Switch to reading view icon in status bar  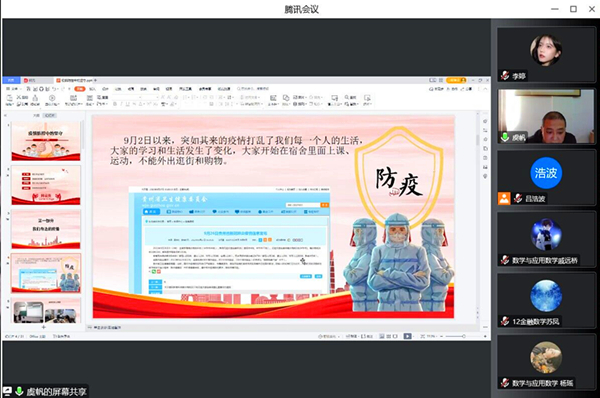395,336
